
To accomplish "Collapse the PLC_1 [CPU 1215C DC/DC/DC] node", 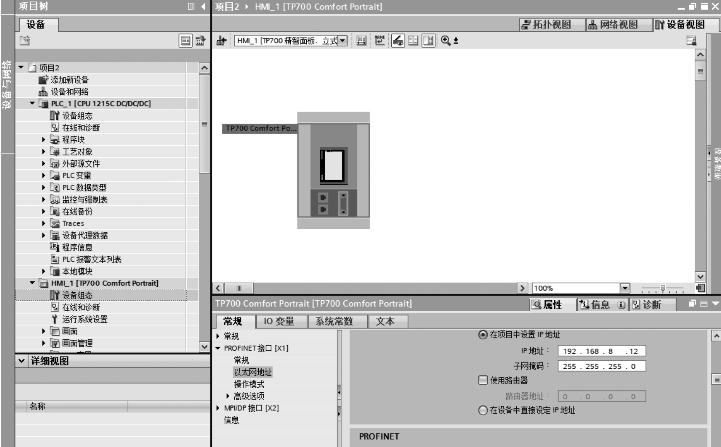I will coord(32,103).
